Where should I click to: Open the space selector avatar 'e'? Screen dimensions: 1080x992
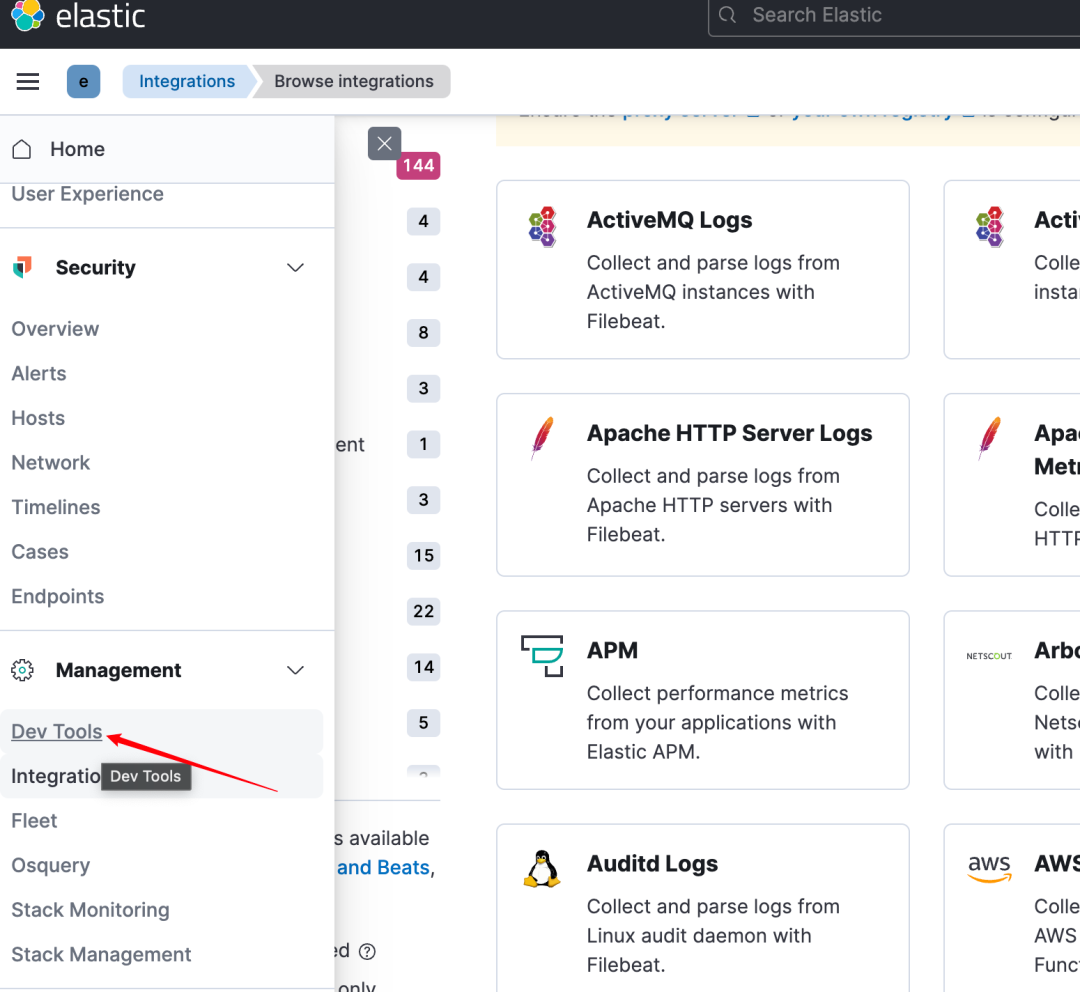pos(83,81)
